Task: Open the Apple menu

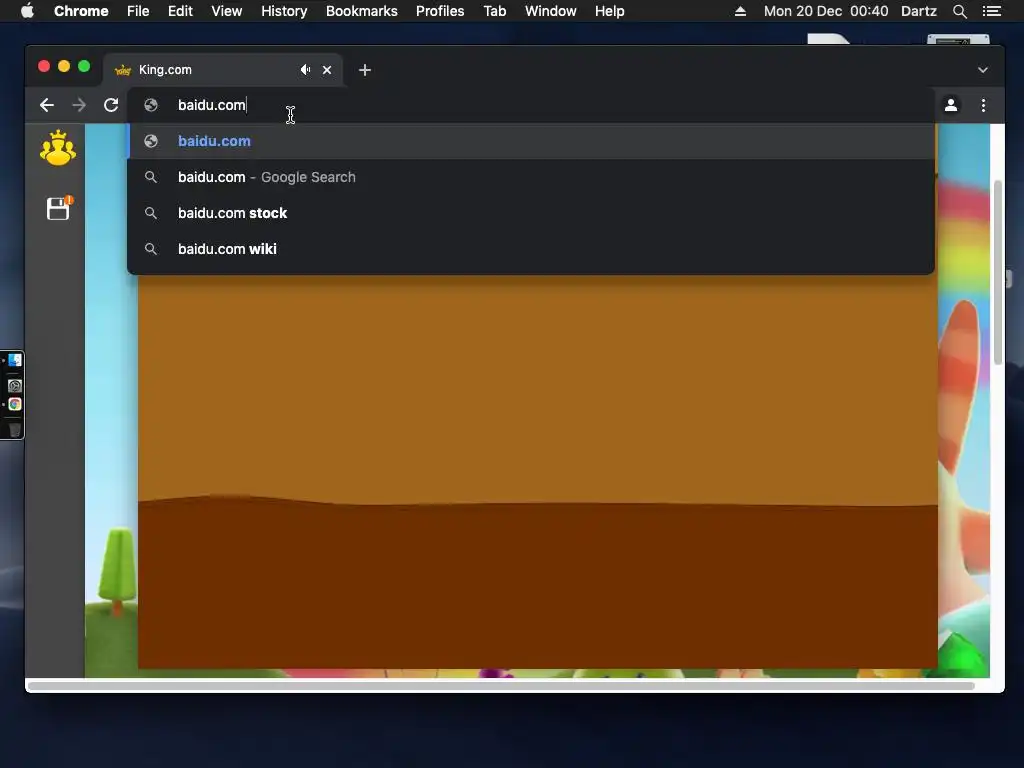Action: [x=27, y=11]
